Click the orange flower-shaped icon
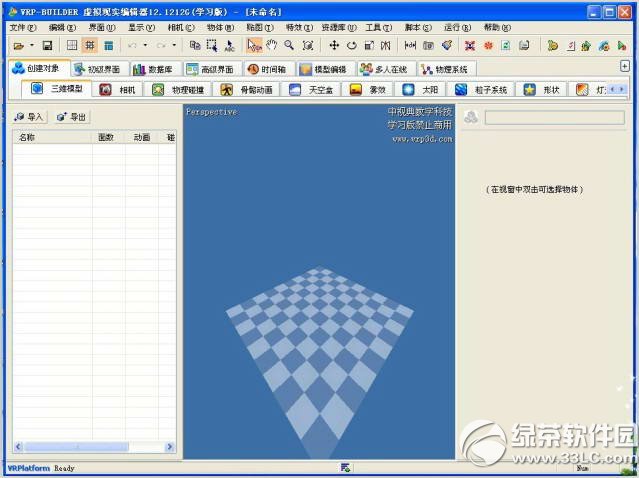Viewport: 639px width, 478px height. pyautogui.click(x=488, y=46)
